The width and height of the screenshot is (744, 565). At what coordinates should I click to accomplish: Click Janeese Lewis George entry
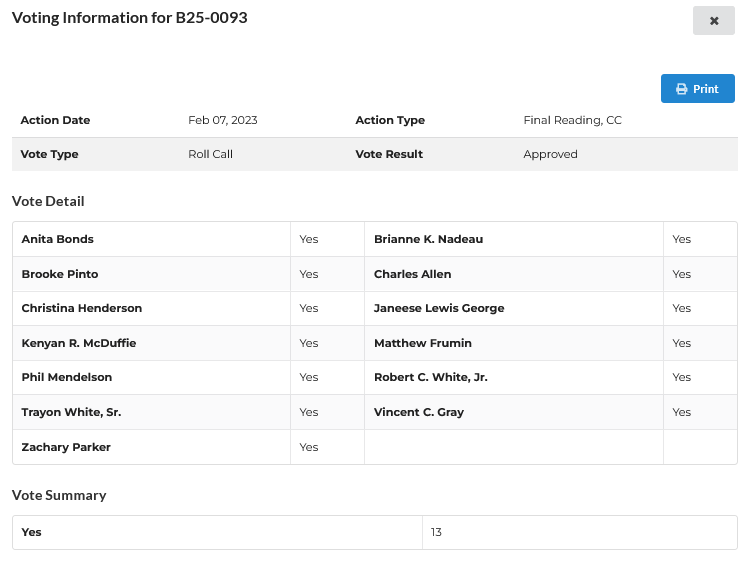pyautogui.click(x=439, y=308)
